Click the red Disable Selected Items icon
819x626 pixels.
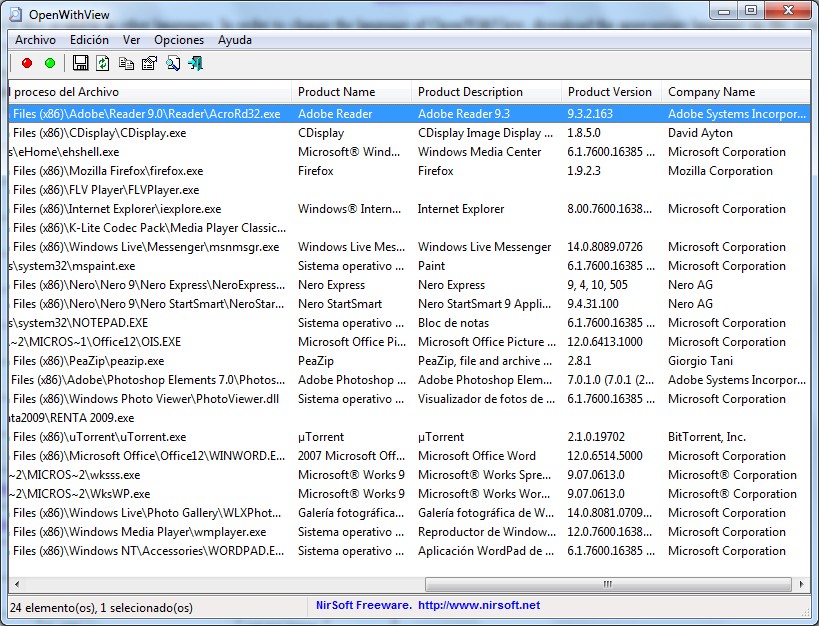[27, 63]
